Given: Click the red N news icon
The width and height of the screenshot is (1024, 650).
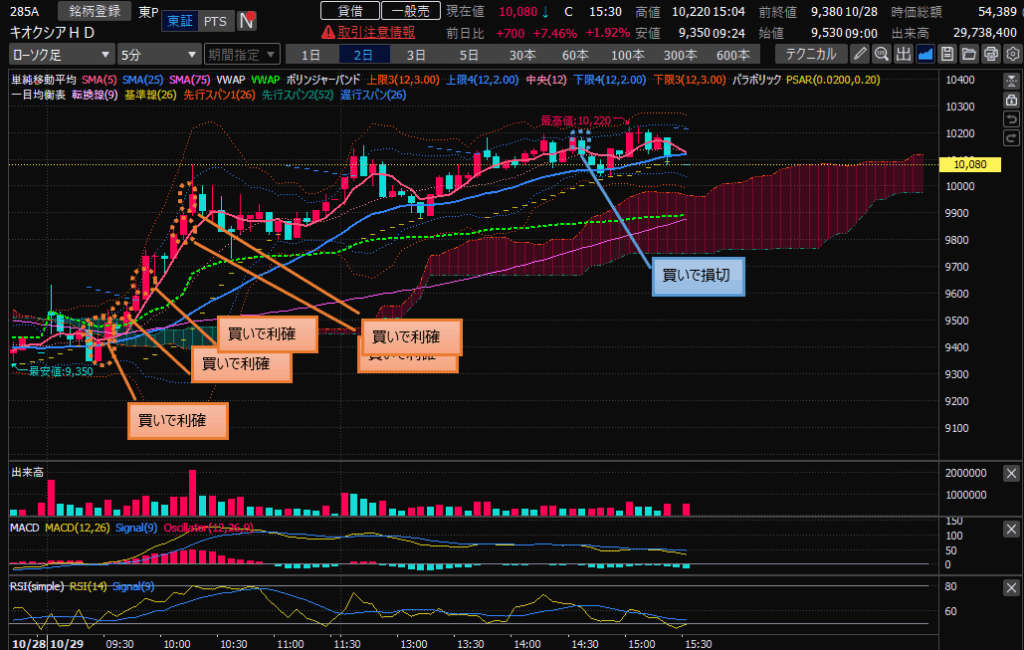Looking at the screenshot, I should pos(246,21).
